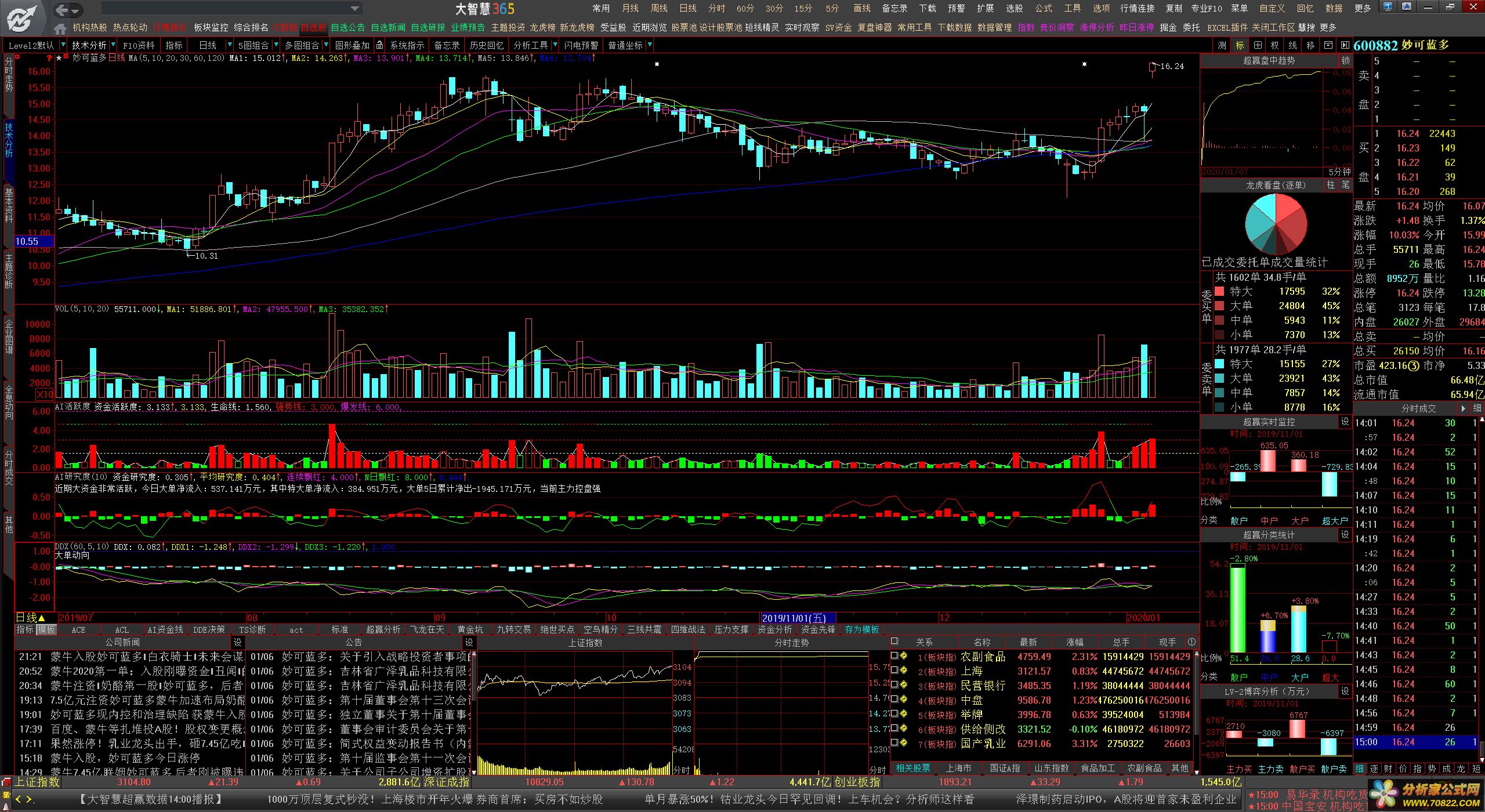This screenshot has height=812, width=1485.
Task: Click the 存为模板 button
Action: pyautogui.click(x=861, y=629)
